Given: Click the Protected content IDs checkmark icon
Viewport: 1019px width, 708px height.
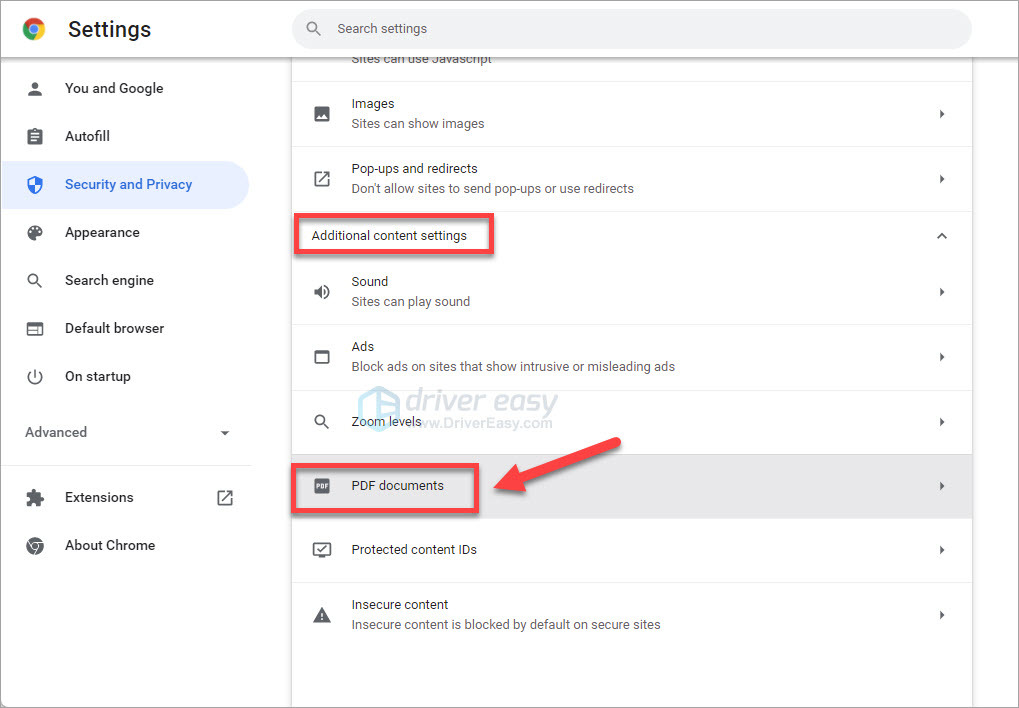Looking at the screenshot, I should [x=321, y=549].
